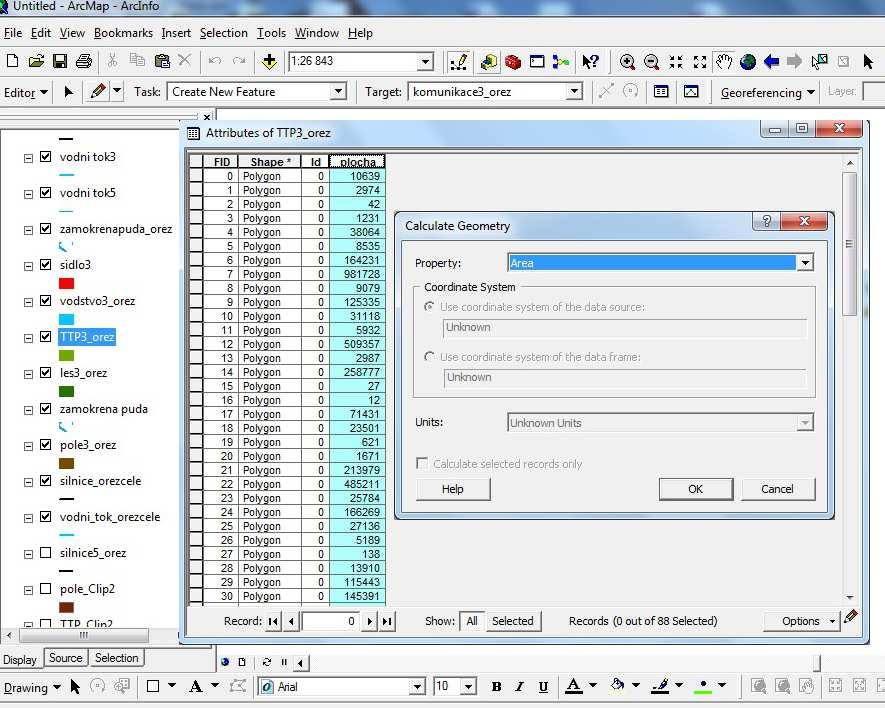Go back to previous extent arrow
885x708 pixels.
click(x=772, y=61)
